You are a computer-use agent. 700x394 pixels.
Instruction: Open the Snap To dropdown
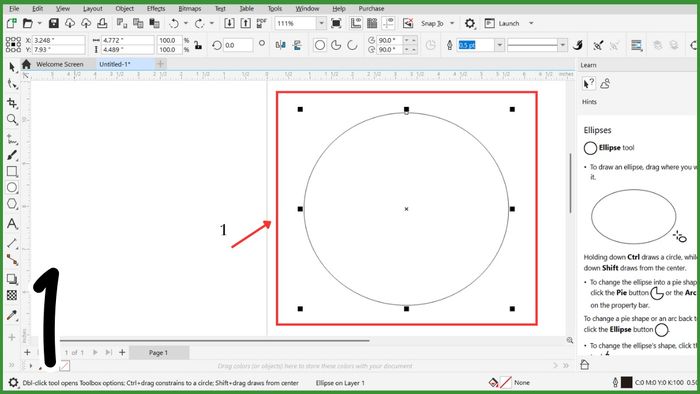pos(452,23)
